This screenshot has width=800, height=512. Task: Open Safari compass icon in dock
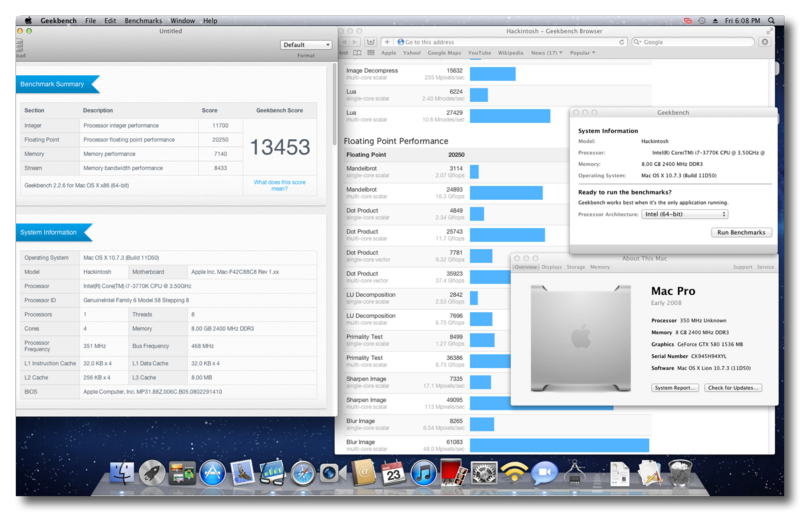point(303,473)
